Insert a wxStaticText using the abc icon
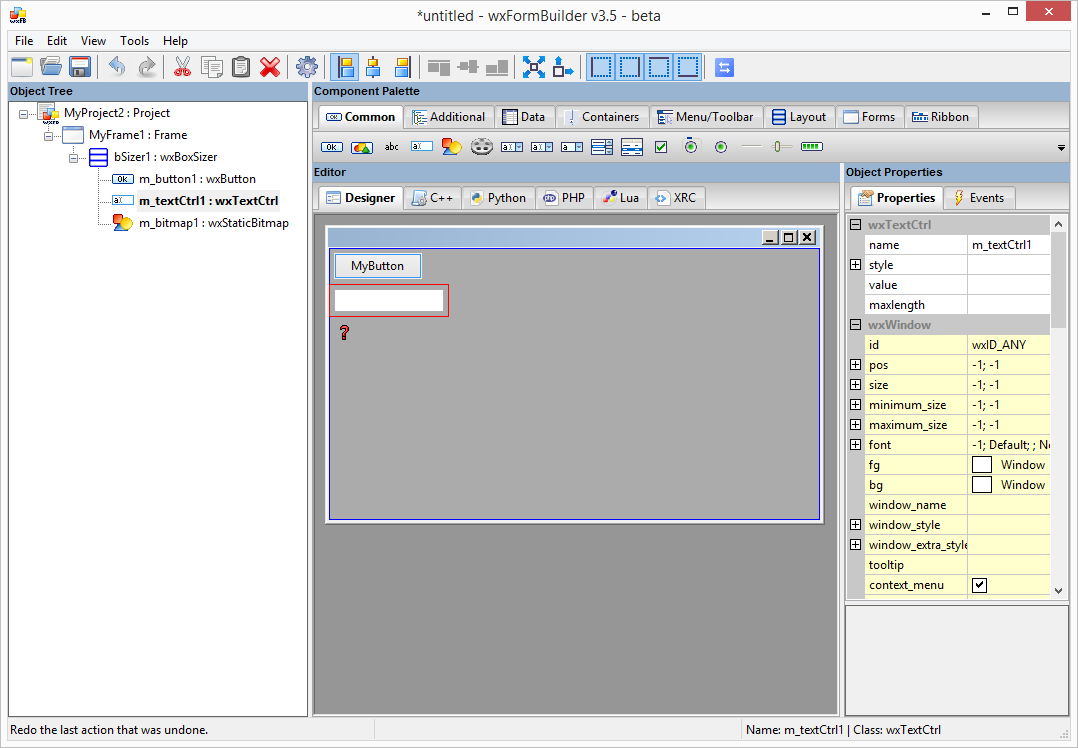Screen dimensions: 1078x748 (391, 146)
